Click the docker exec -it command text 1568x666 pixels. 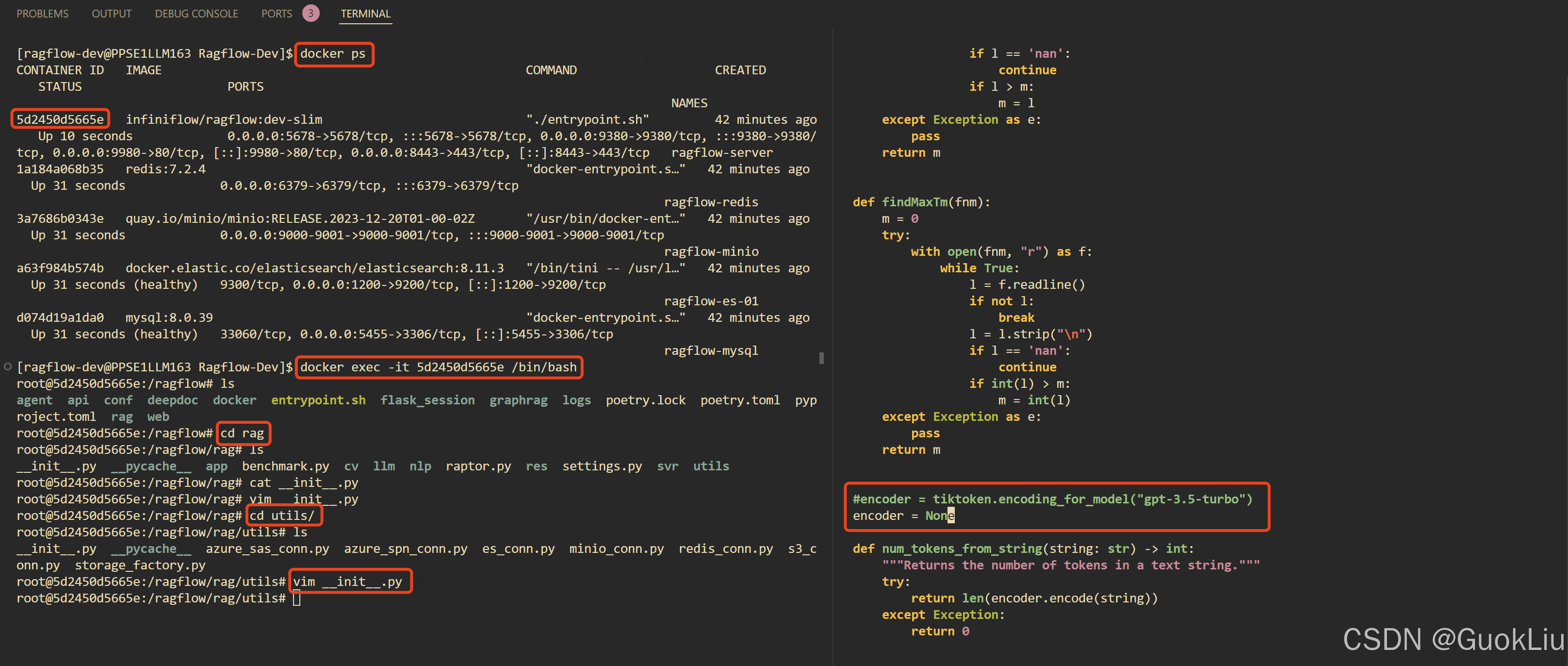click(x=438, y=367)
